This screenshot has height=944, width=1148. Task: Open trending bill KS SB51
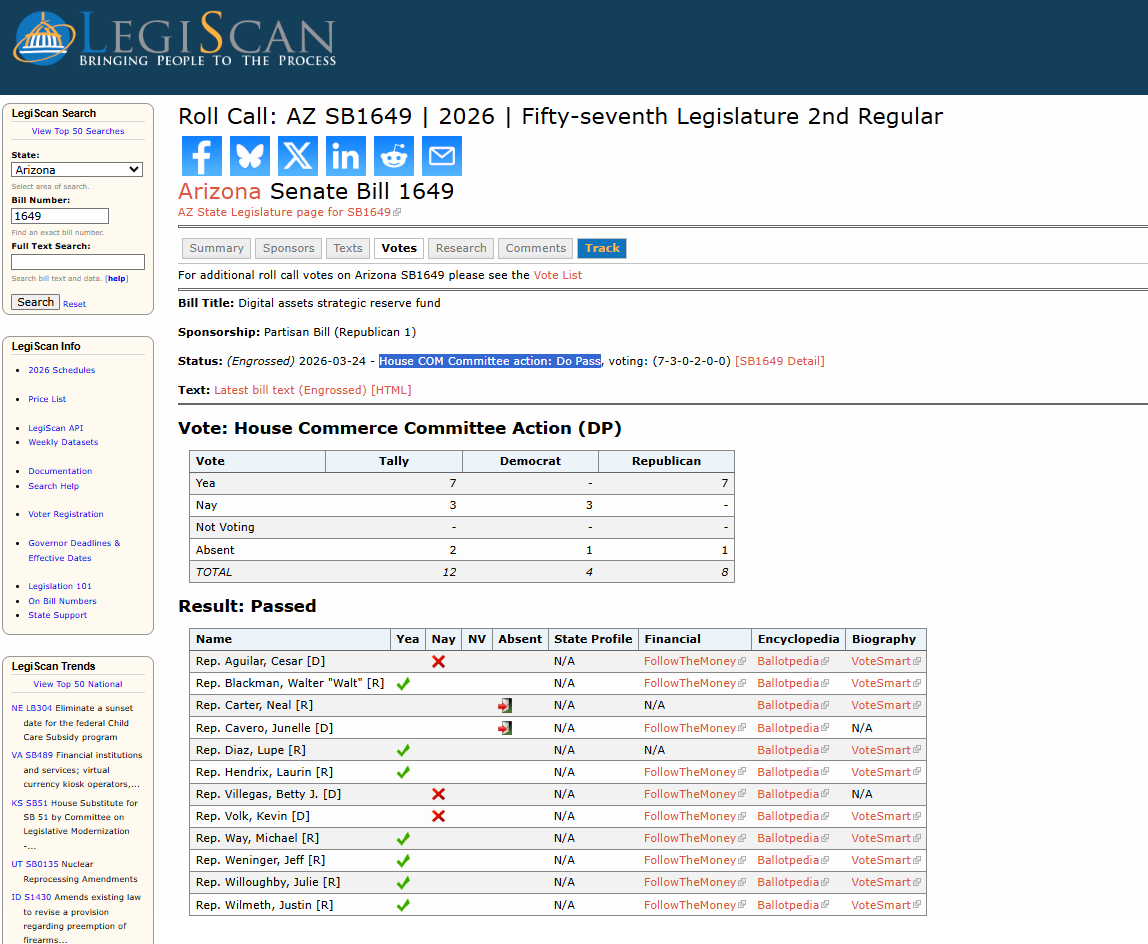point(29,803)
